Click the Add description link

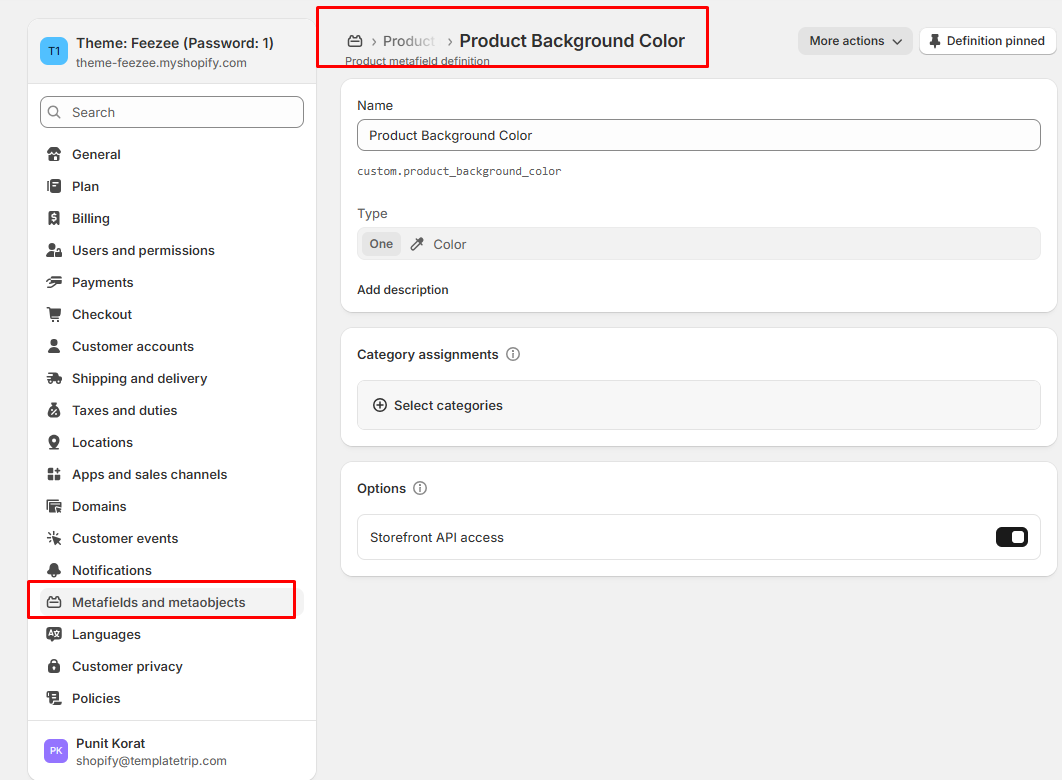tap(403, 290)
